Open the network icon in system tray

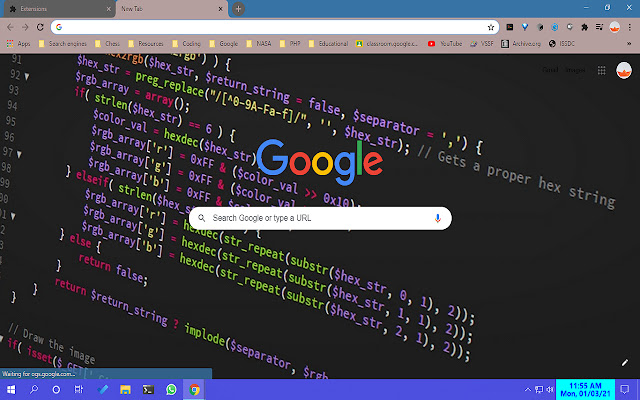539,389
